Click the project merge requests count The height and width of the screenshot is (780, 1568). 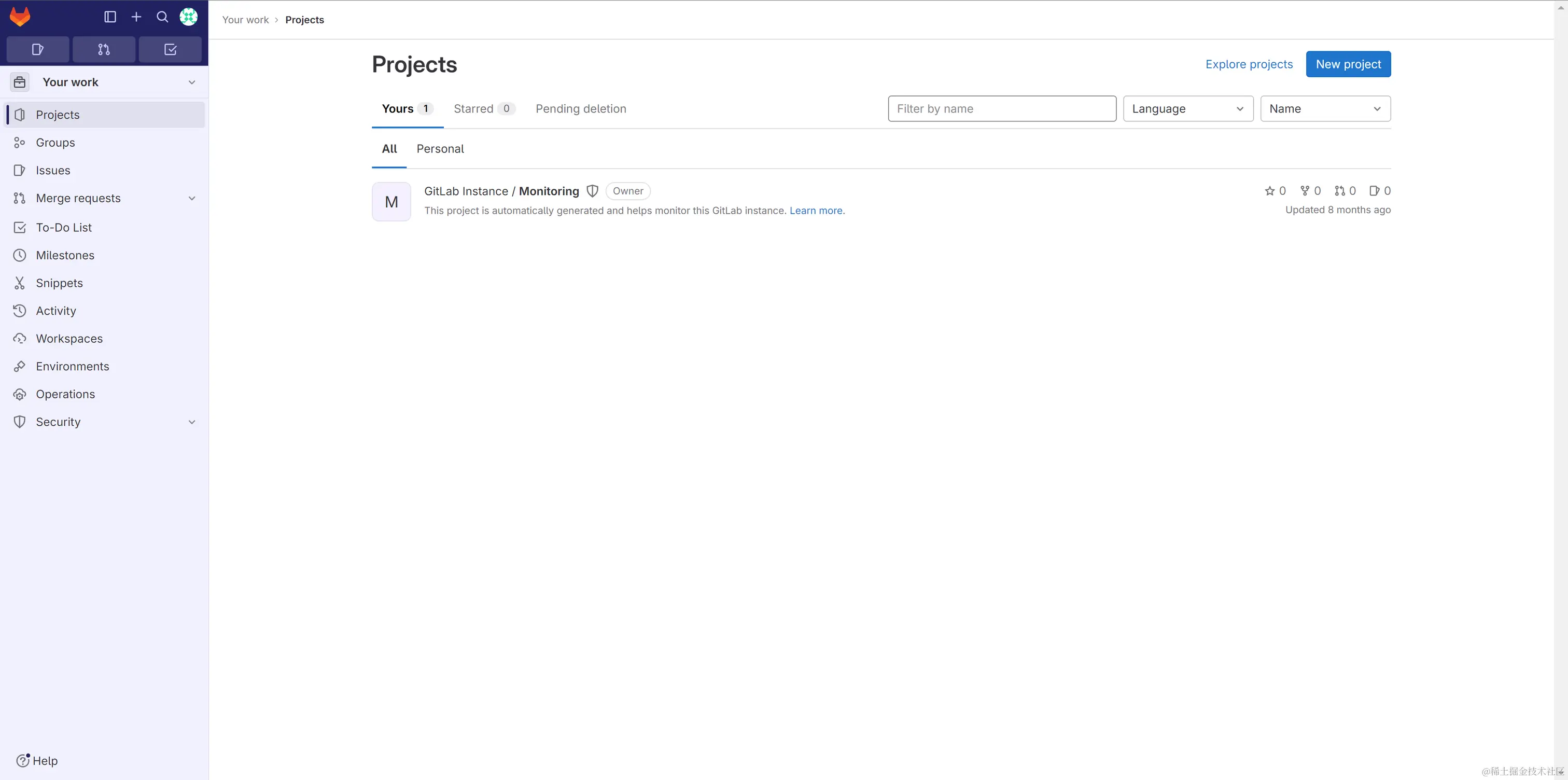tap(1345, 191)
